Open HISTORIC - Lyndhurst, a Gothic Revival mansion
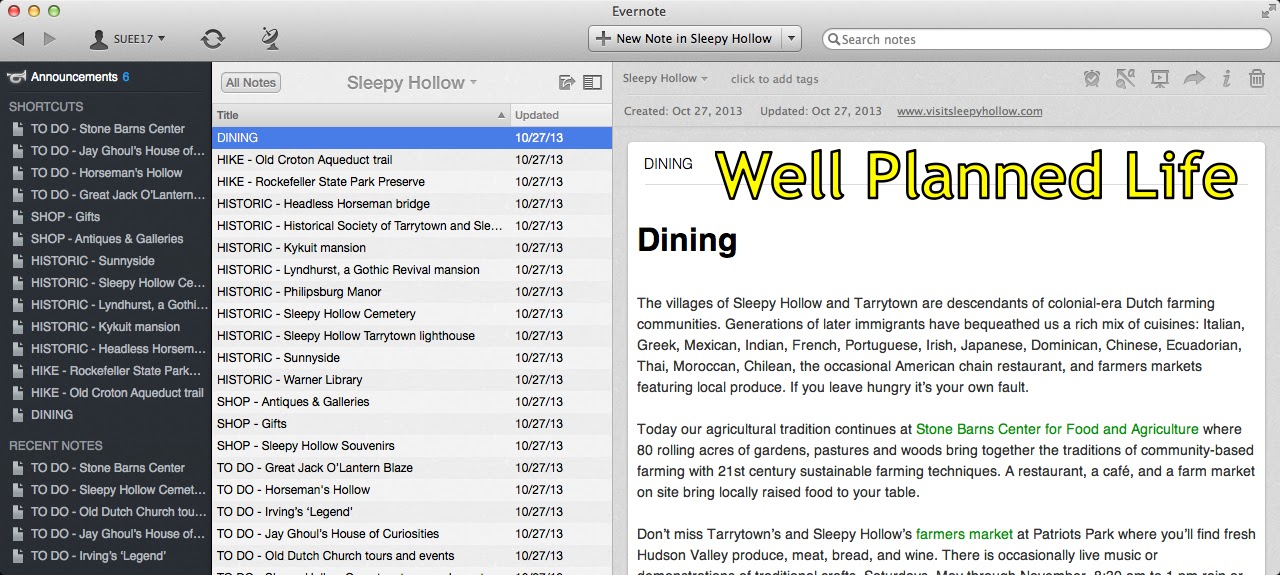 tap(412, 270)
